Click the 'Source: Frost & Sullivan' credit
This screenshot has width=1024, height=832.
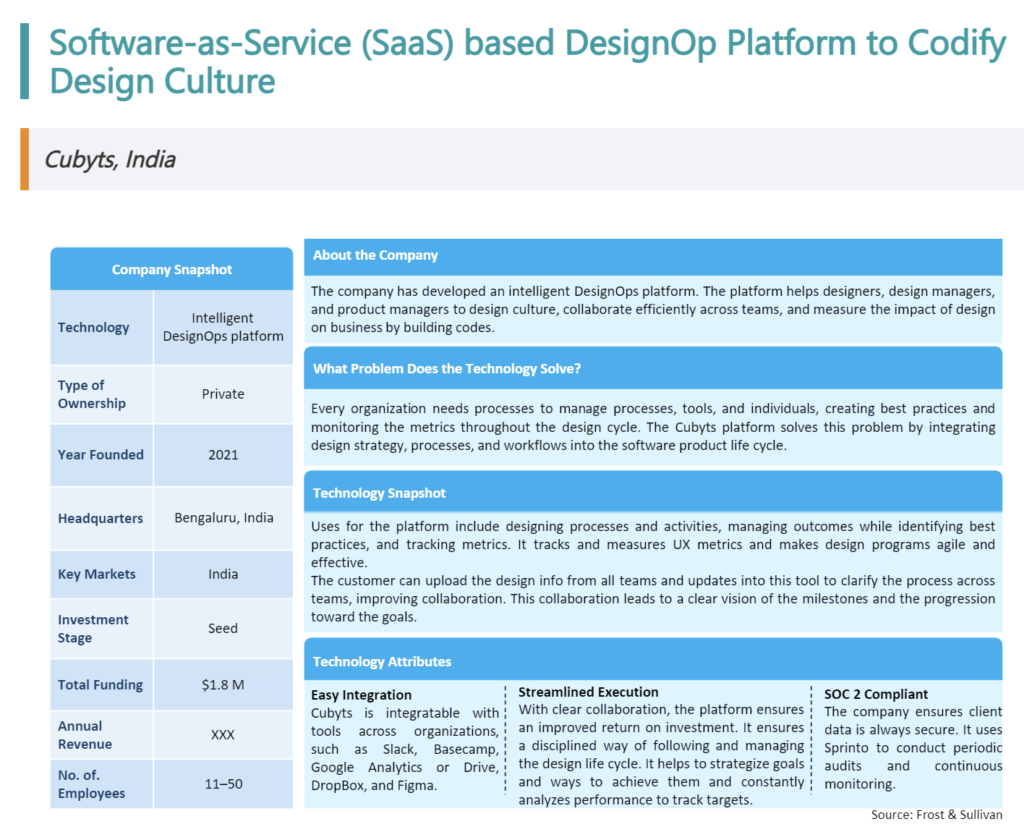point(936,814)
